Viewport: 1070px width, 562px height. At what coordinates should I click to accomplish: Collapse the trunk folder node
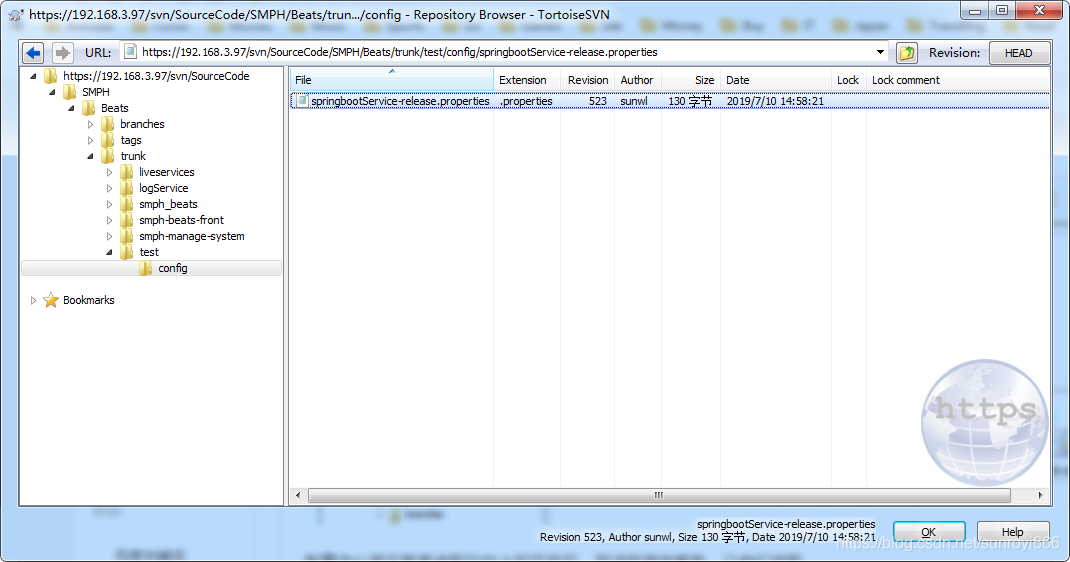tap(90, 156)
